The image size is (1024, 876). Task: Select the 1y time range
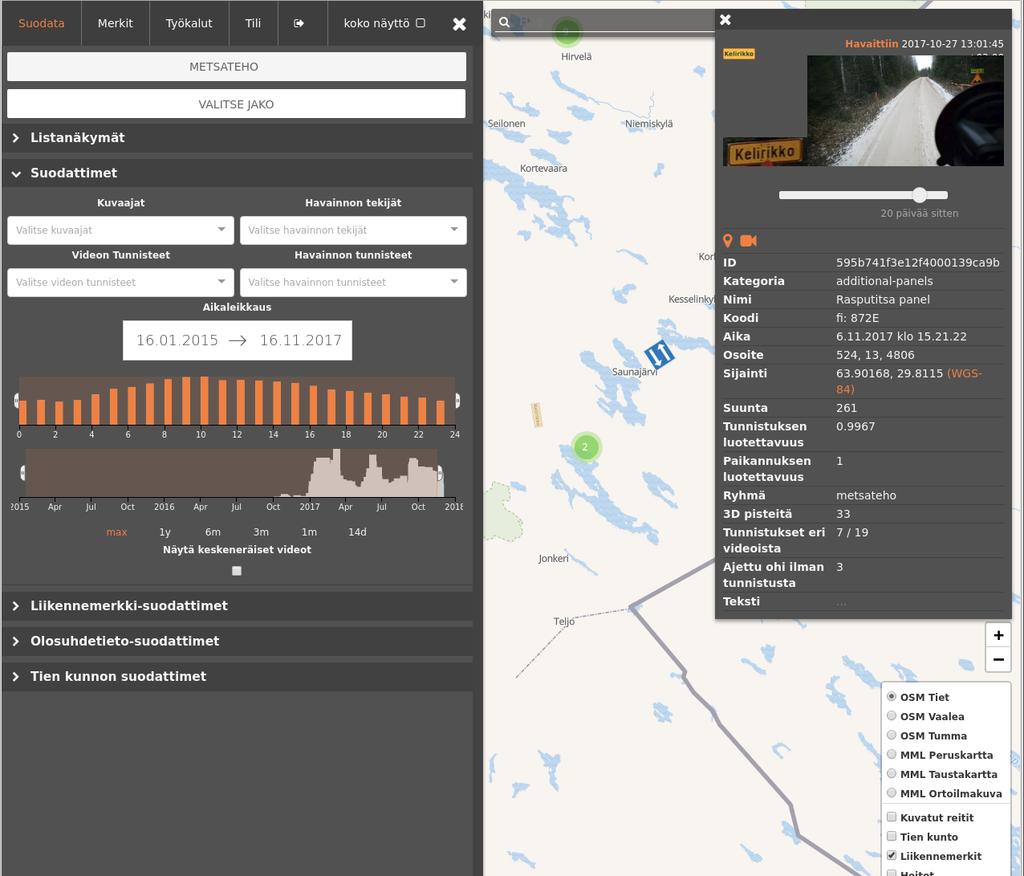click(165, 532)
